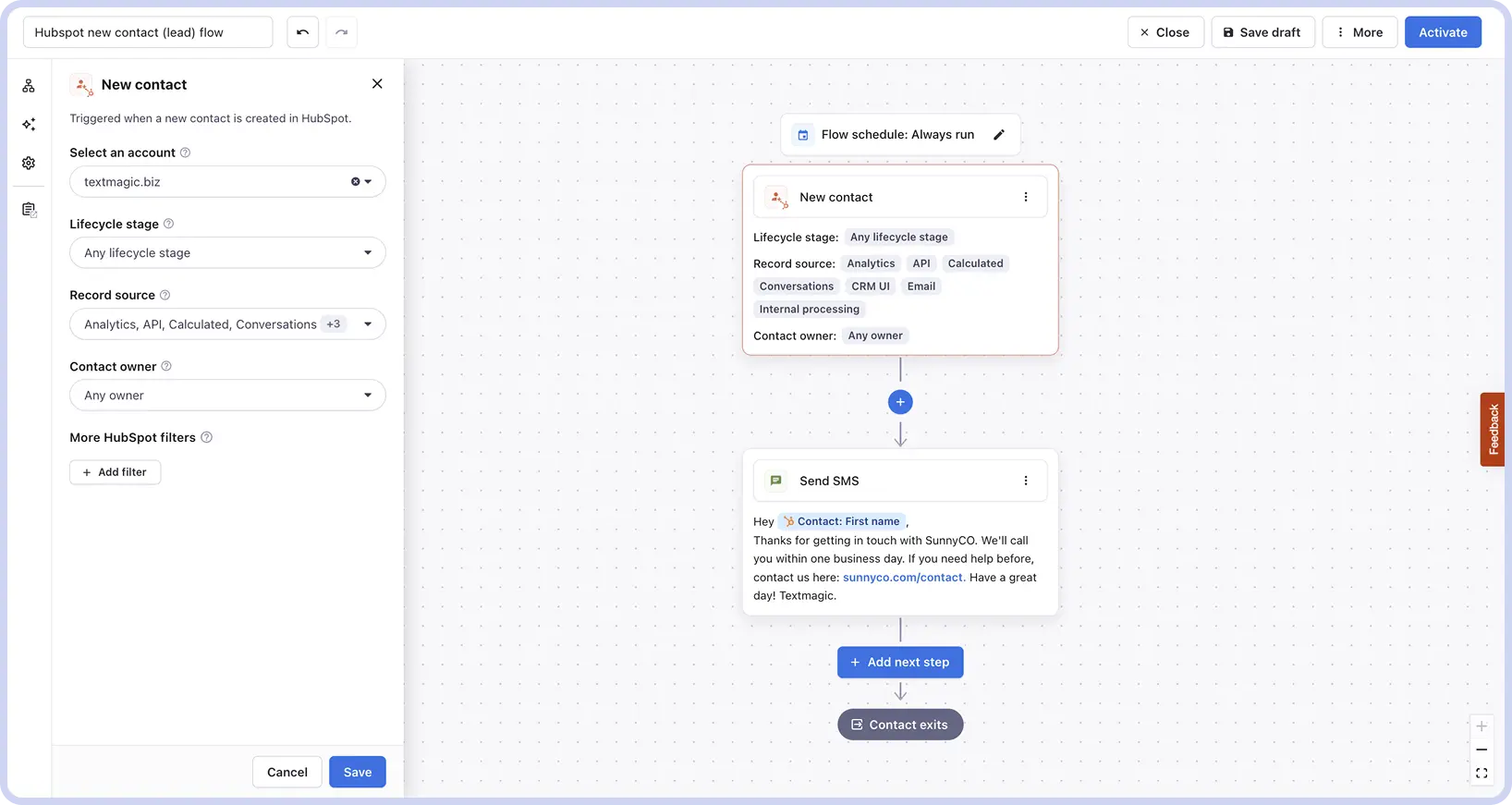
Task: Open New contact node options menu
Action: 1025,197
